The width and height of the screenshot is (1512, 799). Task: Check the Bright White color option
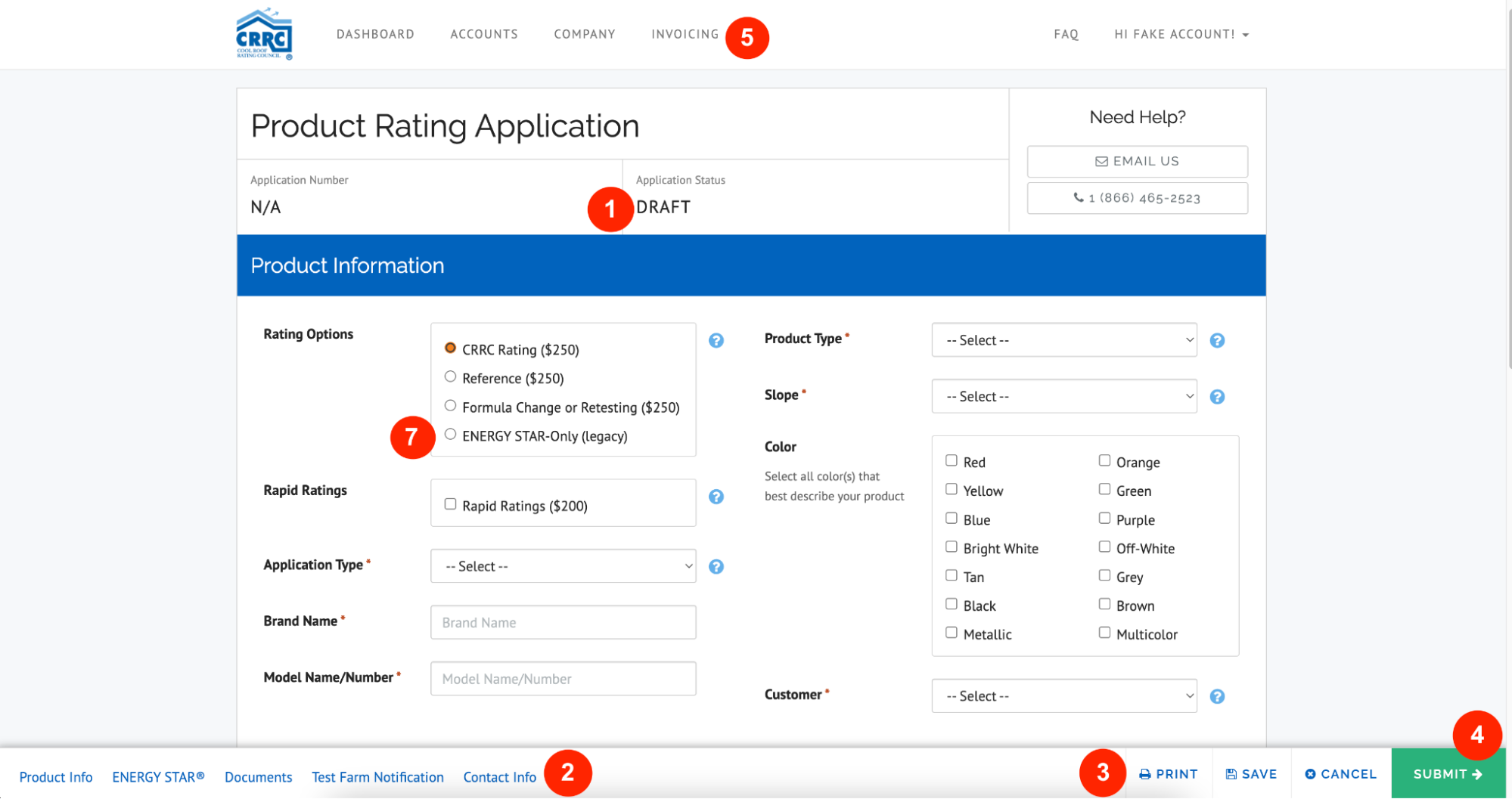click(951, 546)
